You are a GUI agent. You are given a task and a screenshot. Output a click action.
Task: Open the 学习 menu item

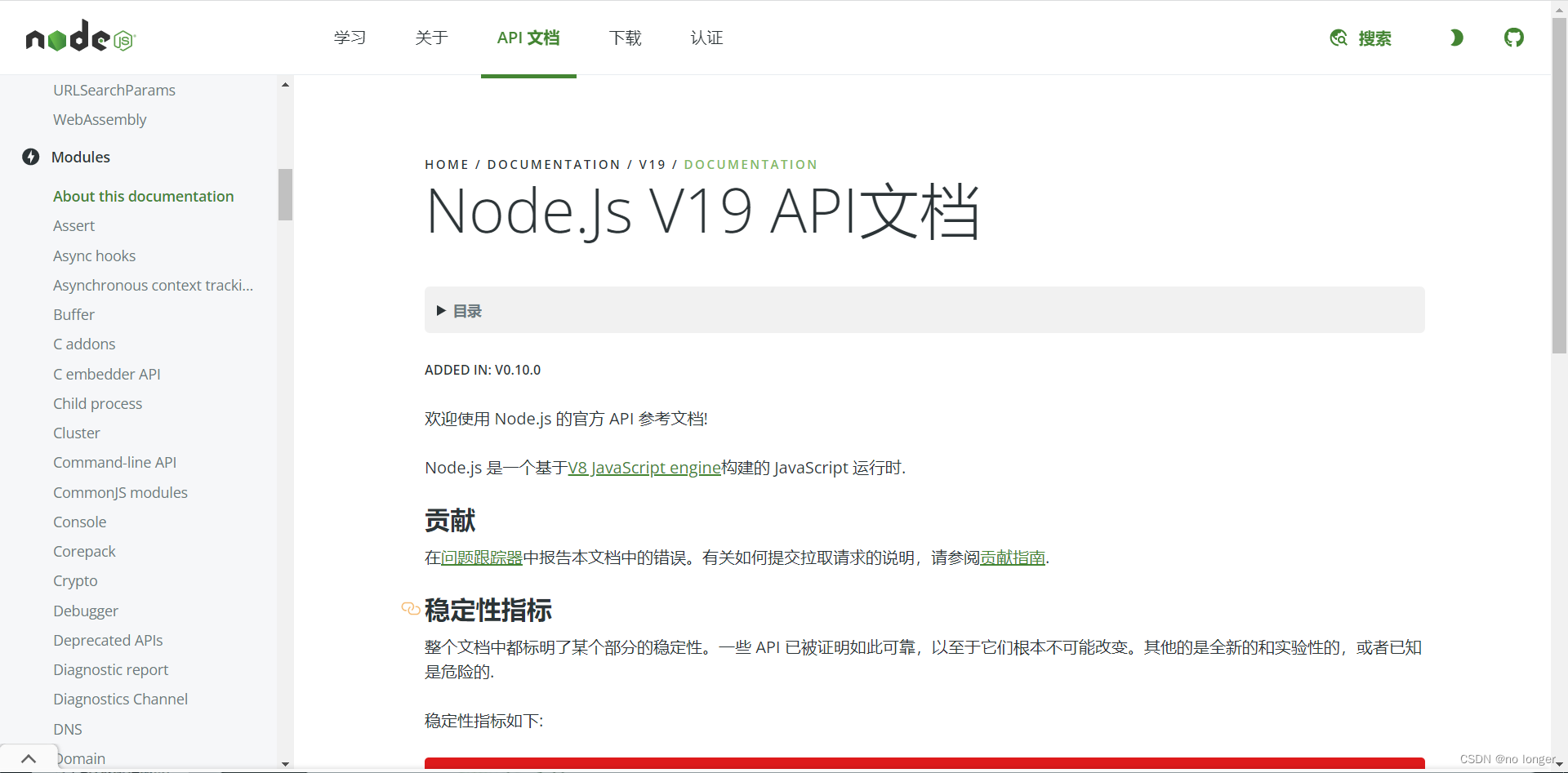coord(350,38)
